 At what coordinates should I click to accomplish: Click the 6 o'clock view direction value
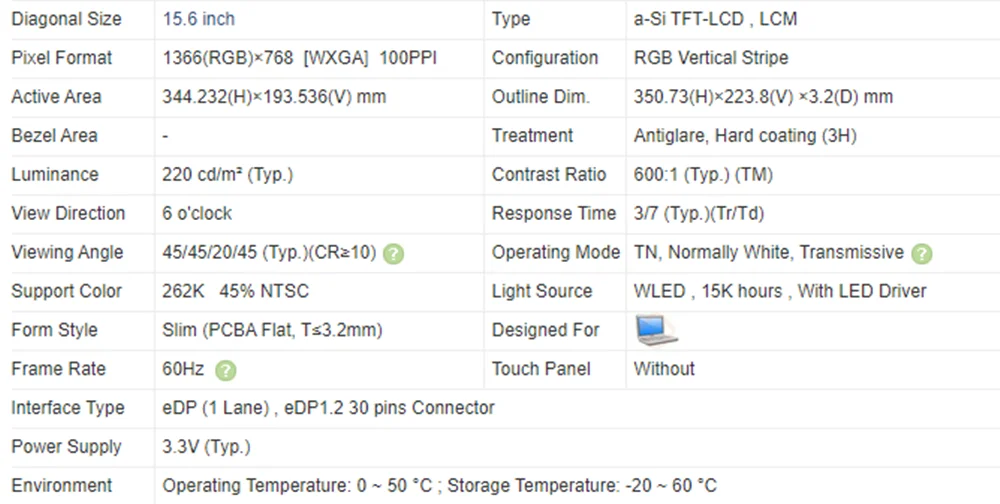tap(197, 214)
